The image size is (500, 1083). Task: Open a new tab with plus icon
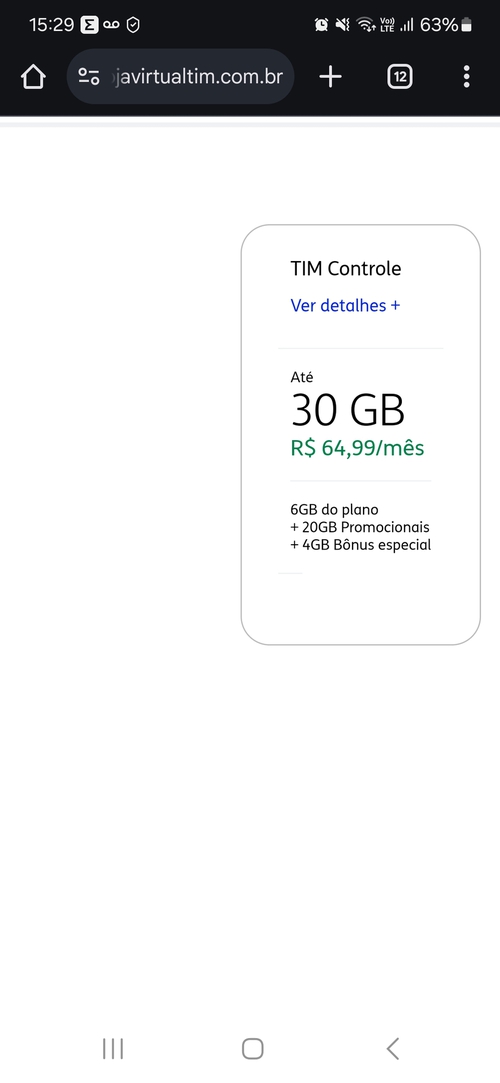click(331, 77)
